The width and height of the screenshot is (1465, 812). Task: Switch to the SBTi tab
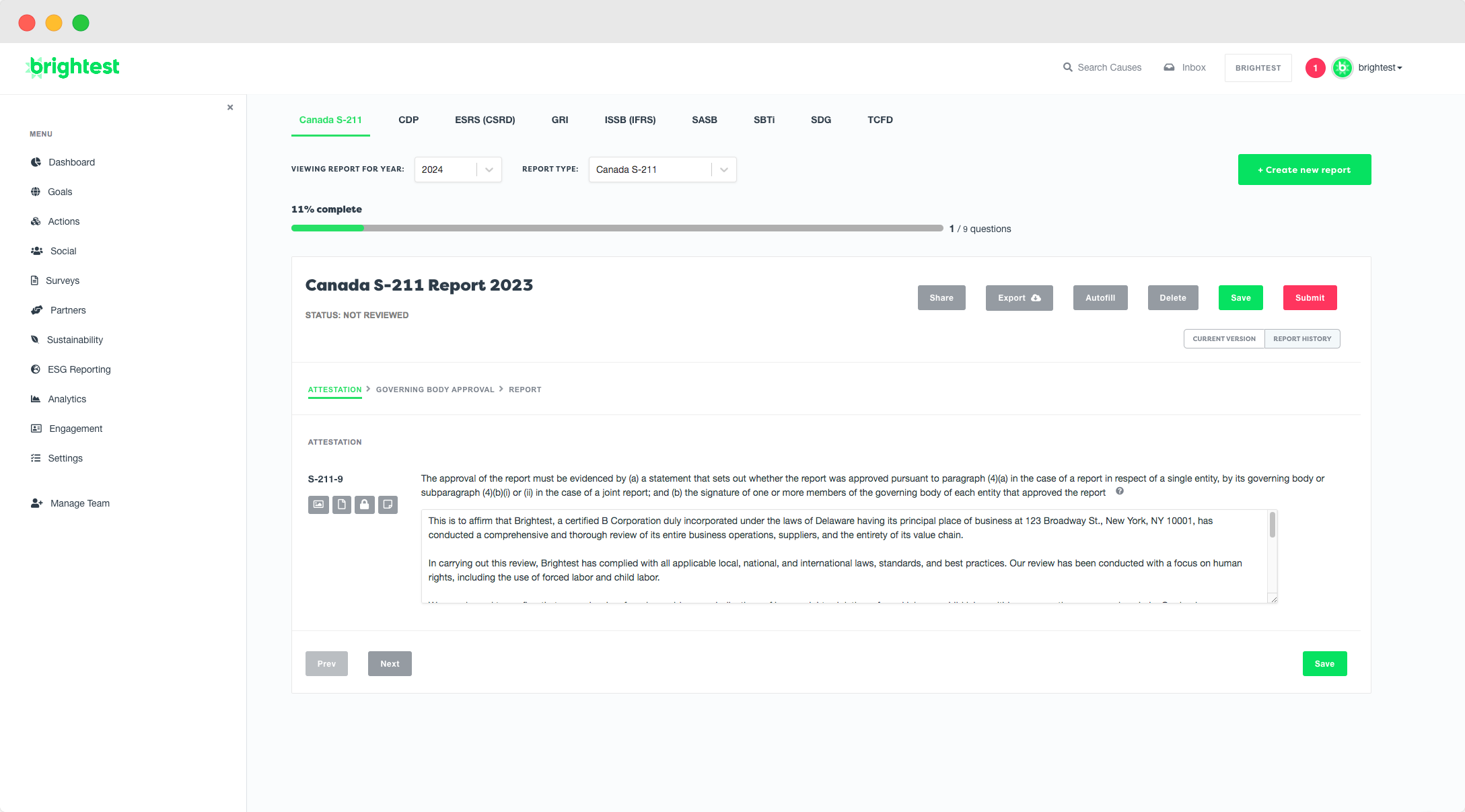click(x=764, y=120)
